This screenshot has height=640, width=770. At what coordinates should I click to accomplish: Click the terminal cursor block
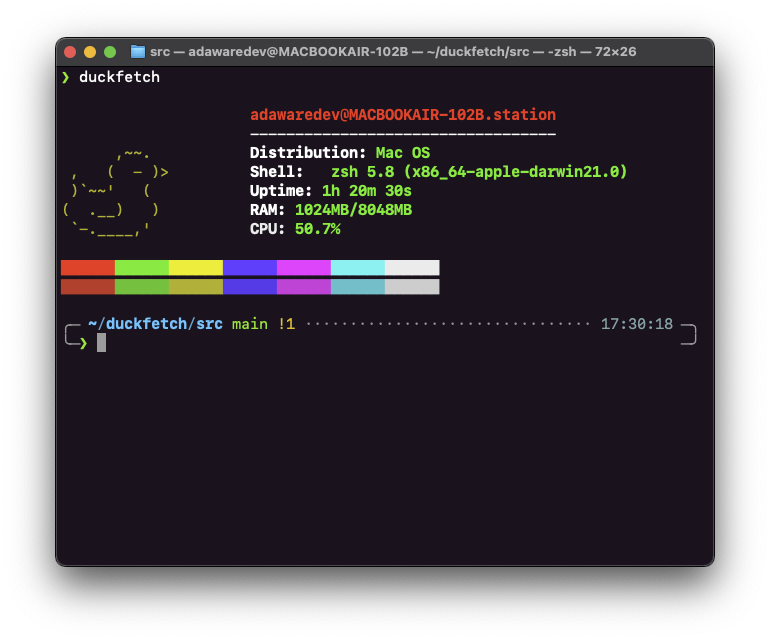[101, 342]
